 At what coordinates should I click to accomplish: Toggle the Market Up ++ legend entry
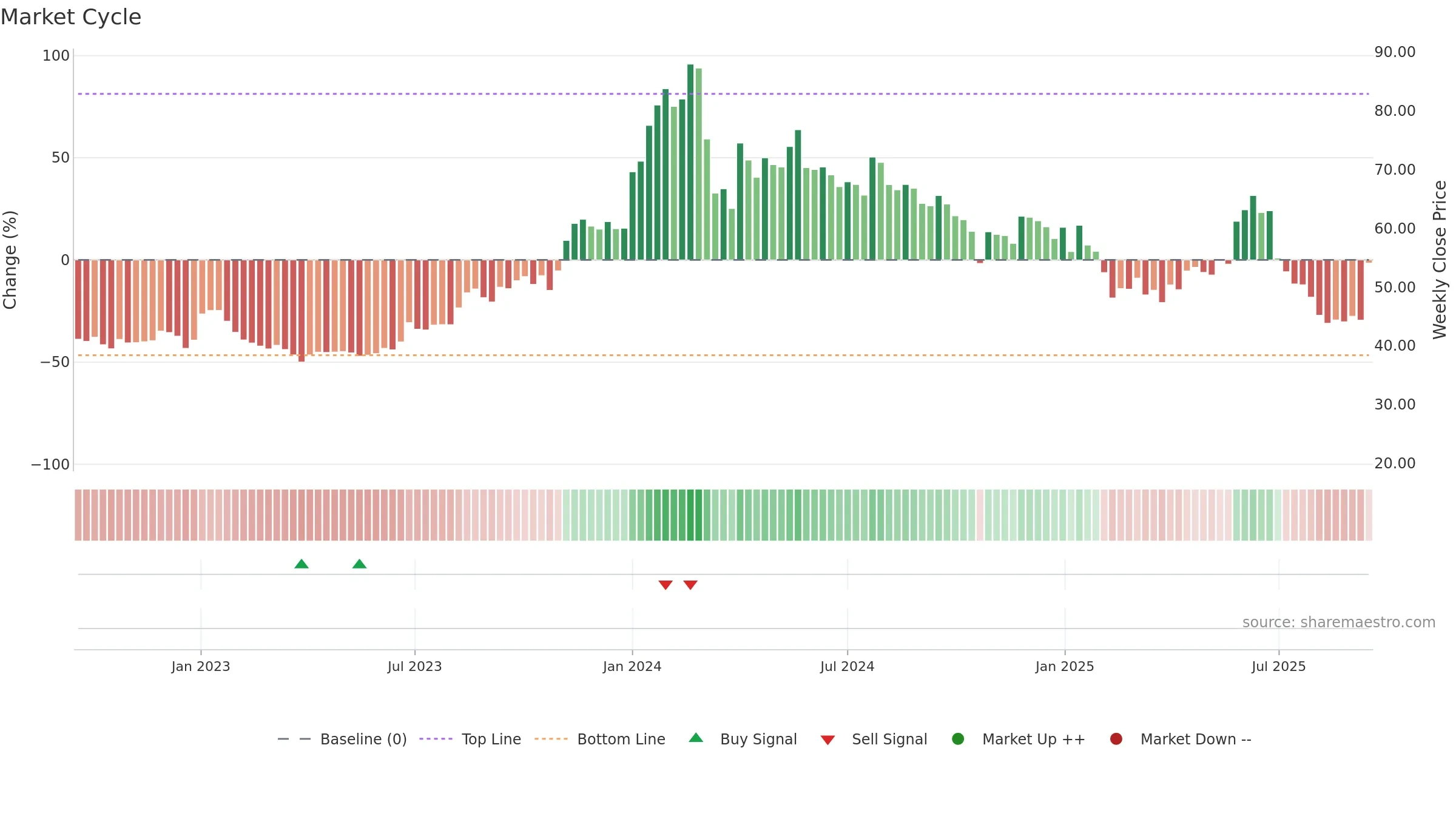click(x=1019, y=739)
